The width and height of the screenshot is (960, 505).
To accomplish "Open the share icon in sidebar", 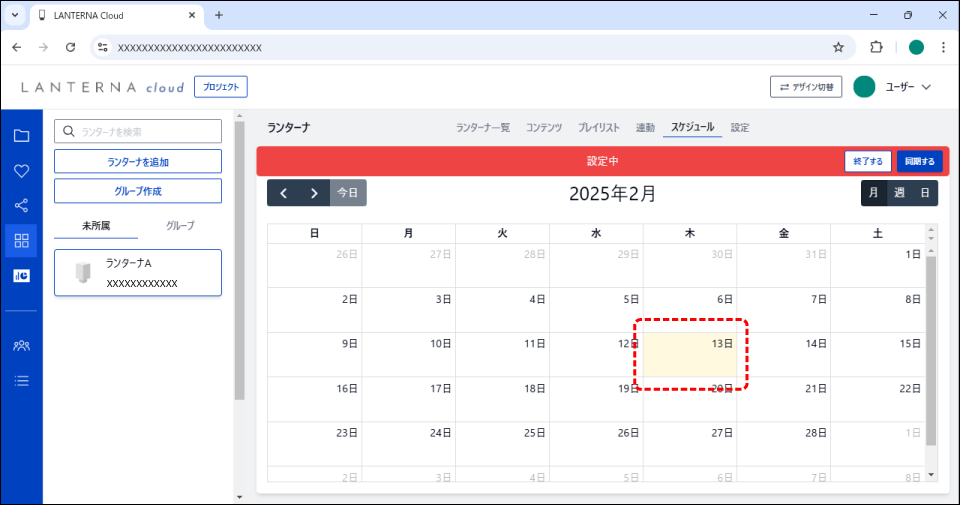I will point(21,206).
